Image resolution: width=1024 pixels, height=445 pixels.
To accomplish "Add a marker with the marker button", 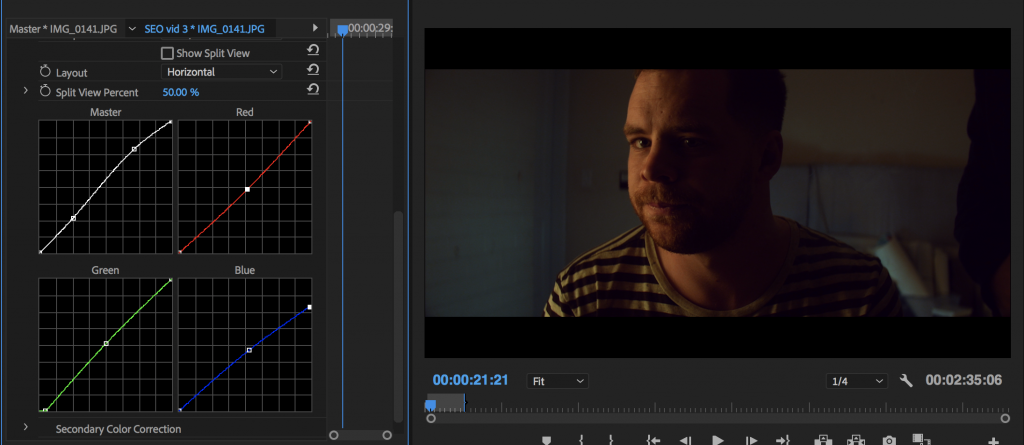I will coord(547,440).
